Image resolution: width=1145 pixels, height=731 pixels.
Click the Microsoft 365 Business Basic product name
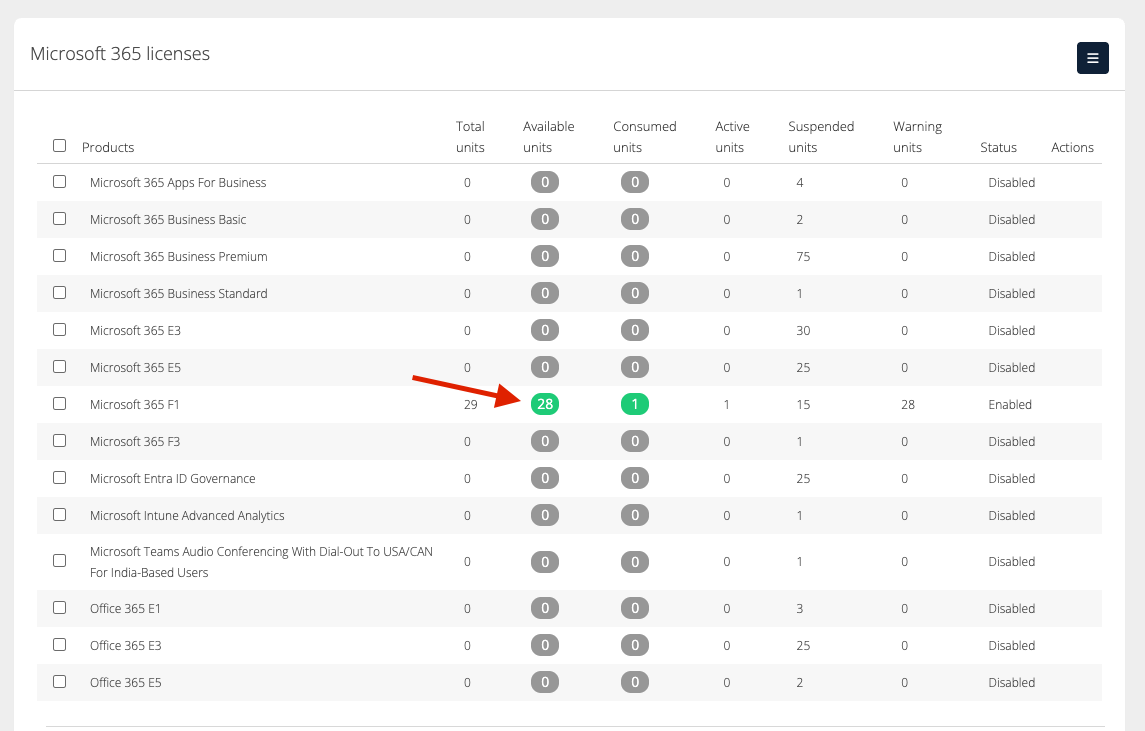(168, 220)
